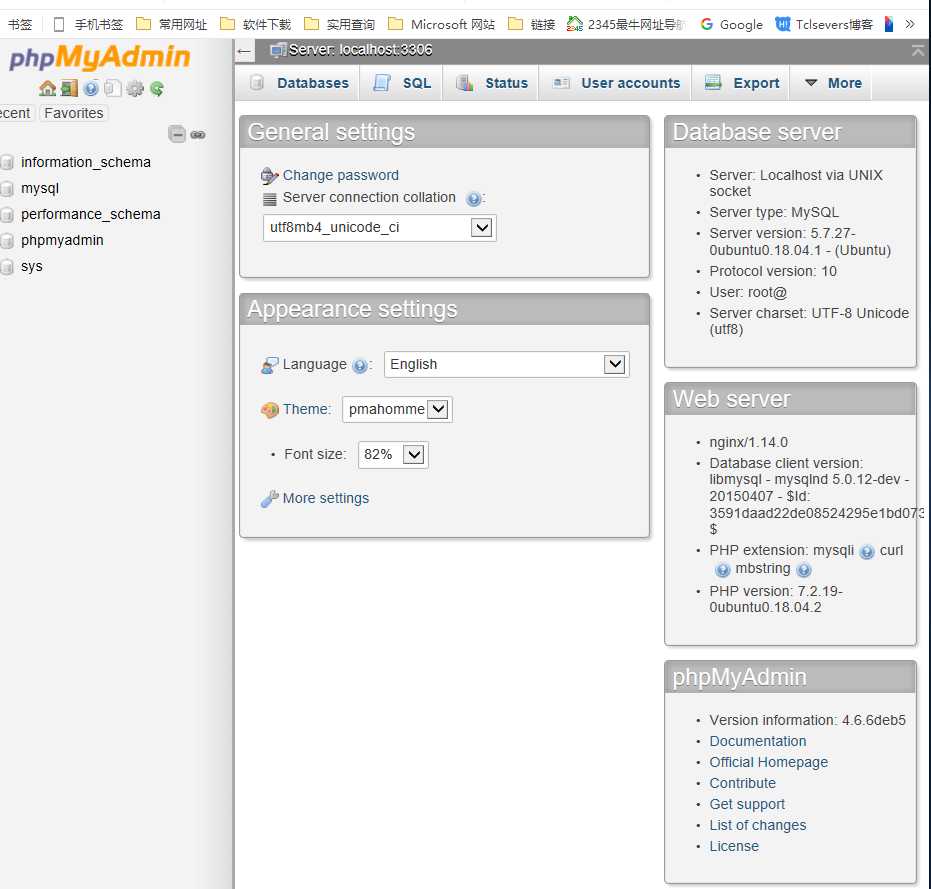Image resolution: width=931 pixels, height=889 pixels.
Task: Open navigation panel settings gear icon
Action: 135,88
